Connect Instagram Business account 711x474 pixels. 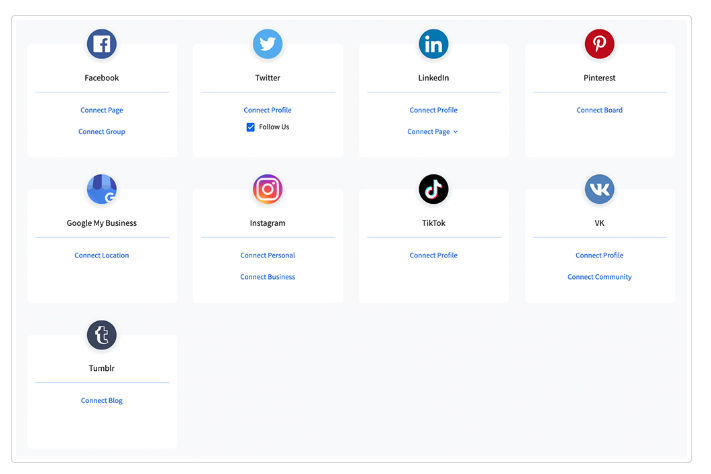coord(268,277)
